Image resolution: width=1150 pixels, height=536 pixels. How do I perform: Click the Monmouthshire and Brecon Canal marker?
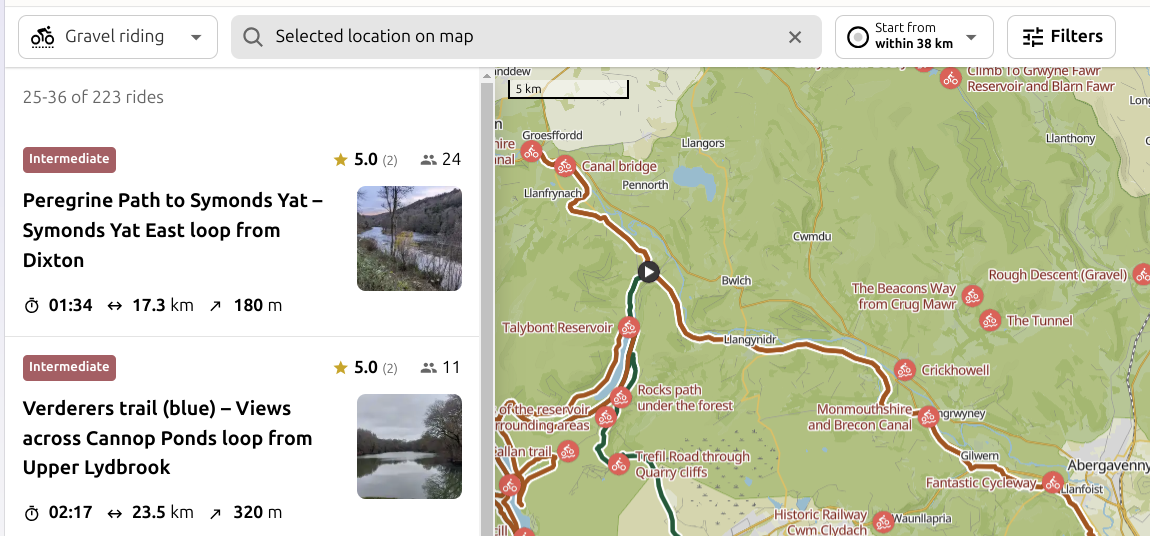(929, 417)
